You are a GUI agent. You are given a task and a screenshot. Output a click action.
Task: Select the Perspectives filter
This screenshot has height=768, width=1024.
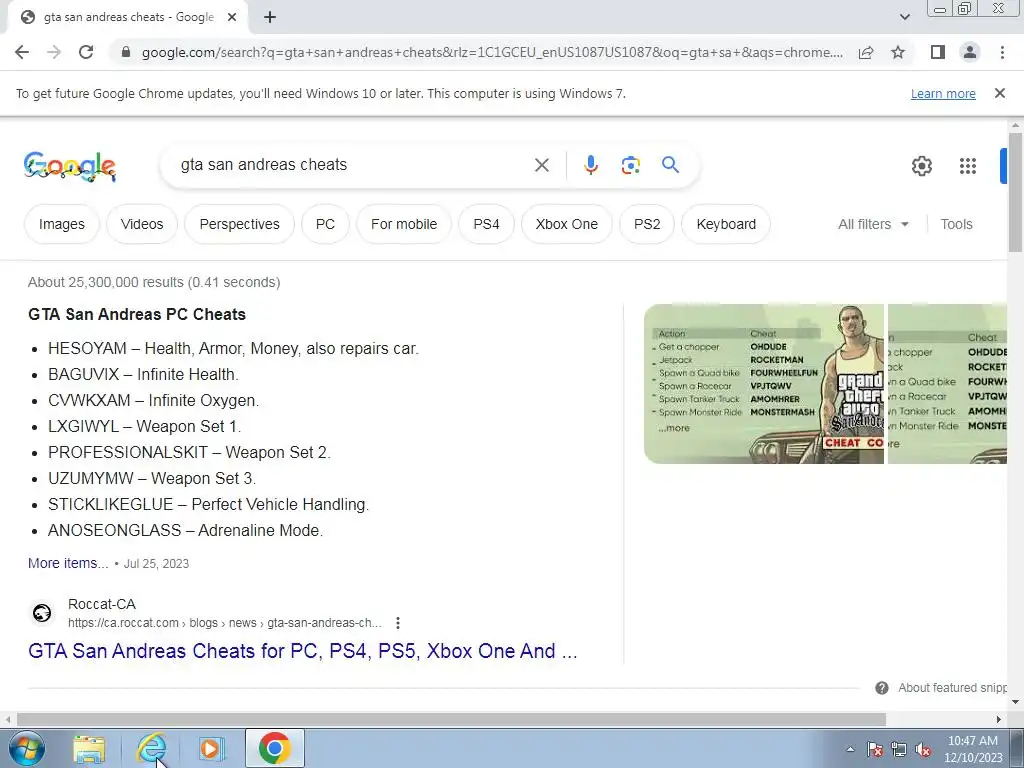239,224
